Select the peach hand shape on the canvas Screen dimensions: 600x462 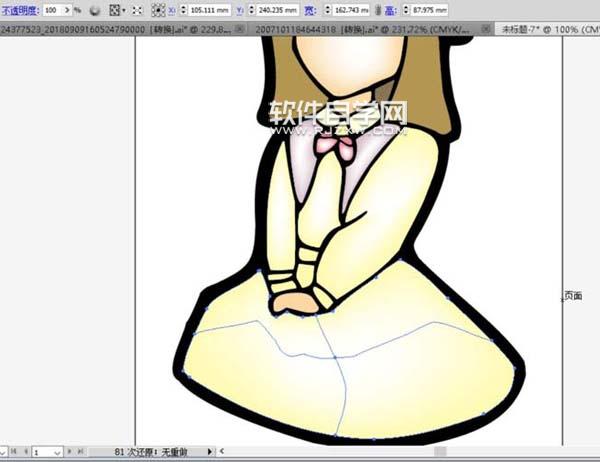coord(296,304)
